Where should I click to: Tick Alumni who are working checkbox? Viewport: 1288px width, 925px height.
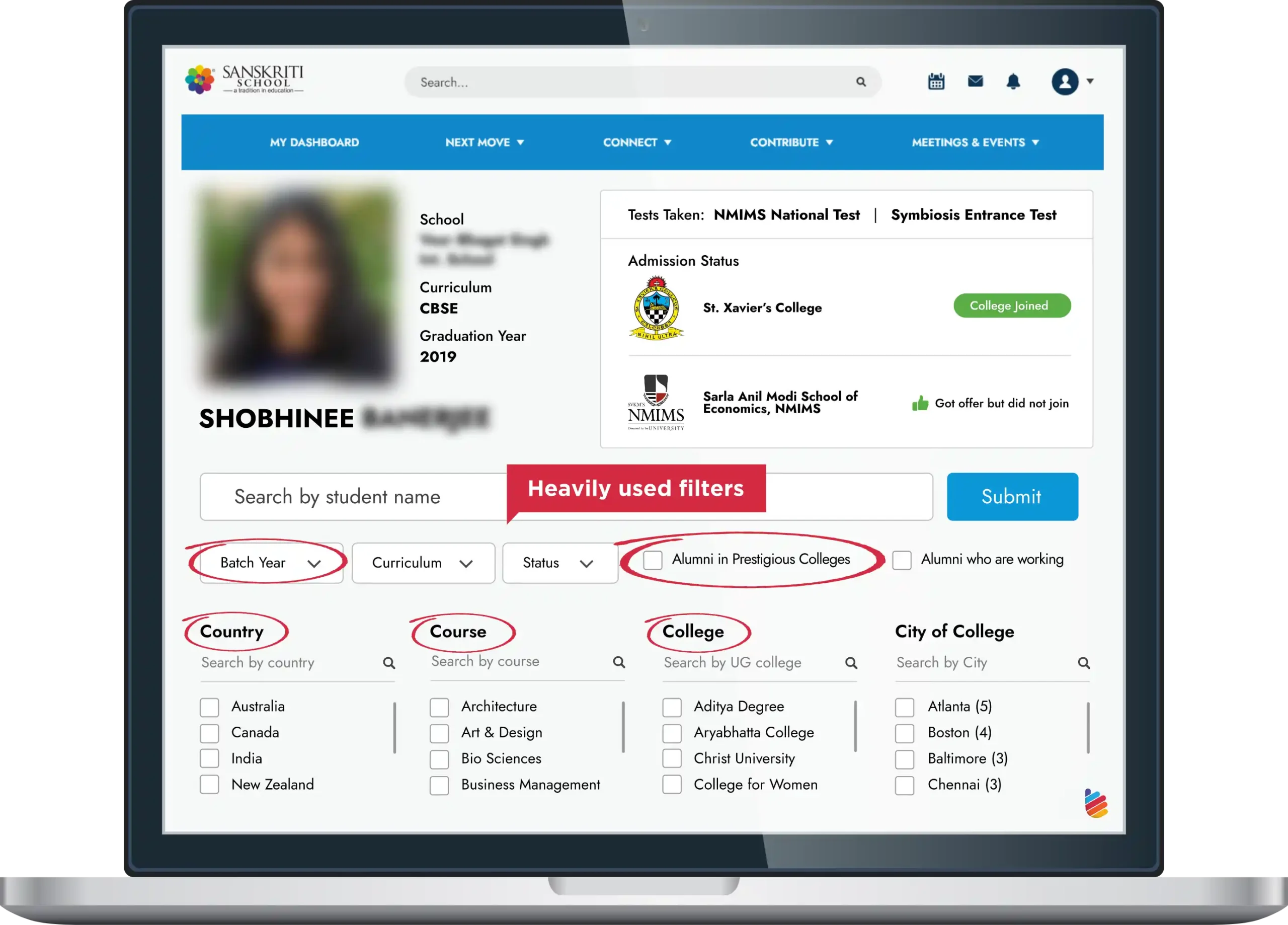coord(901,560)
